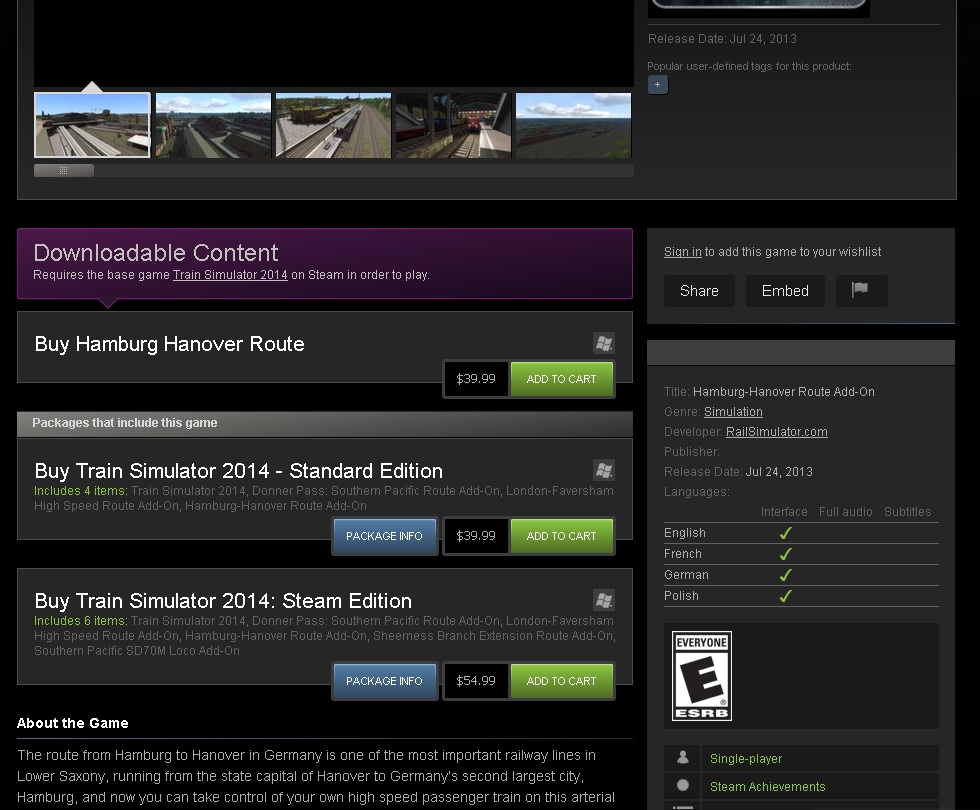The height and width of the screenshot is (810, 980).
Task: Click the French interface checkmark
Action: click(786, 554)
